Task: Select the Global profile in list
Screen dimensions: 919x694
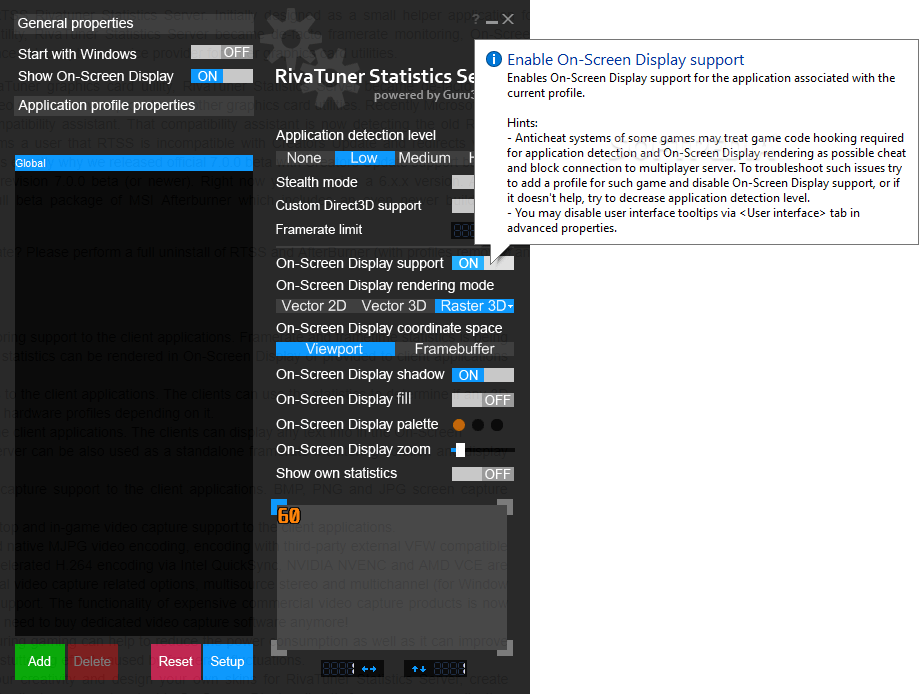Action: 134,164
